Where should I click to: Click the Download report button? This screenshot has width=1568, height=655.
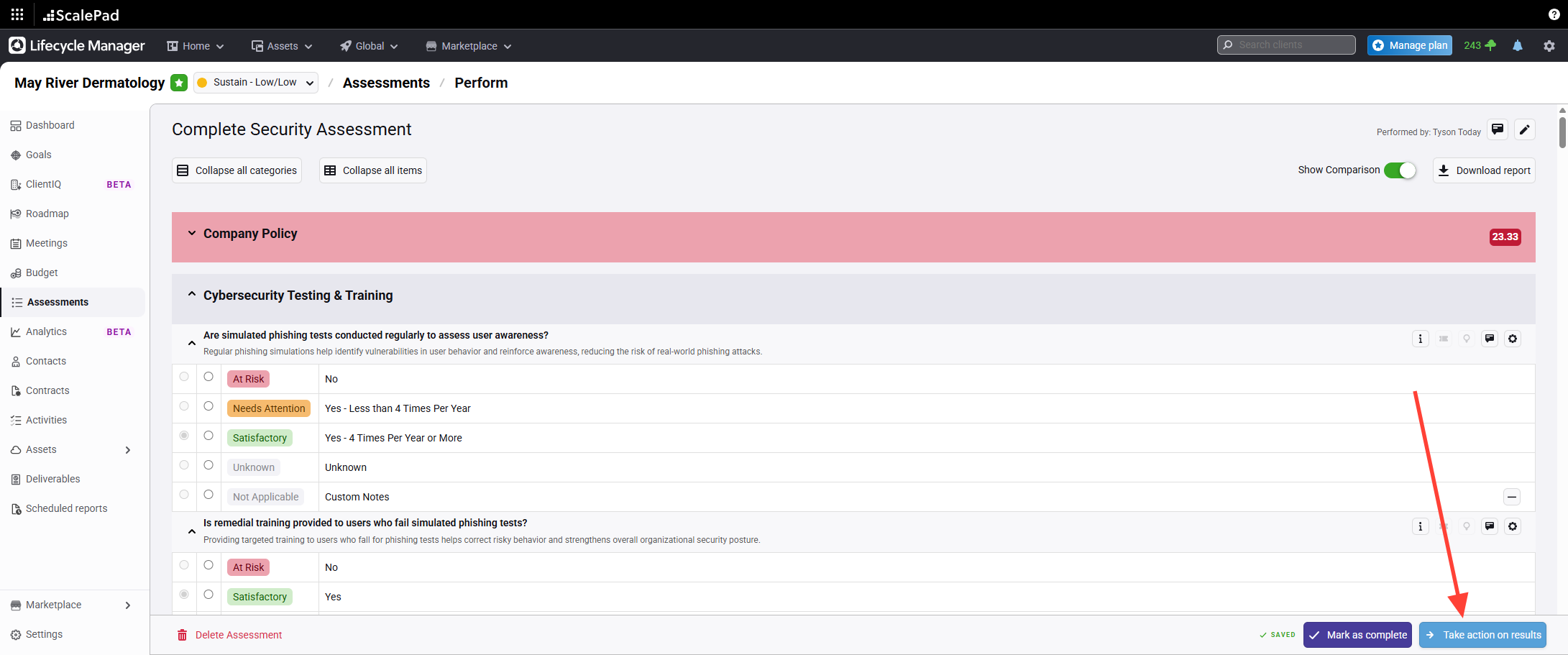coord(1484,170)
